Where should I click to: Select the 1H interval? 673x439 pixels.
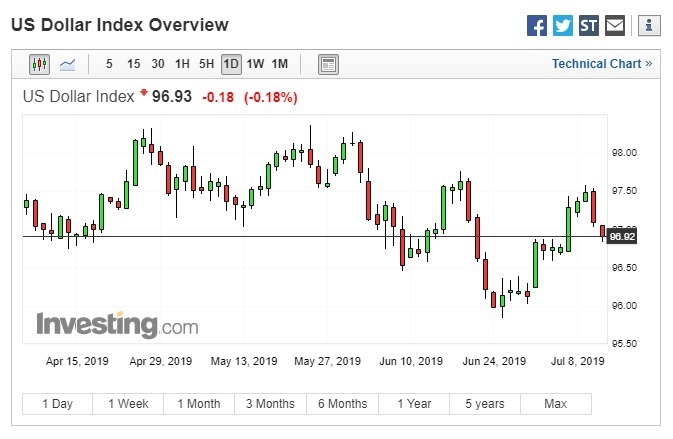point(182,64)
